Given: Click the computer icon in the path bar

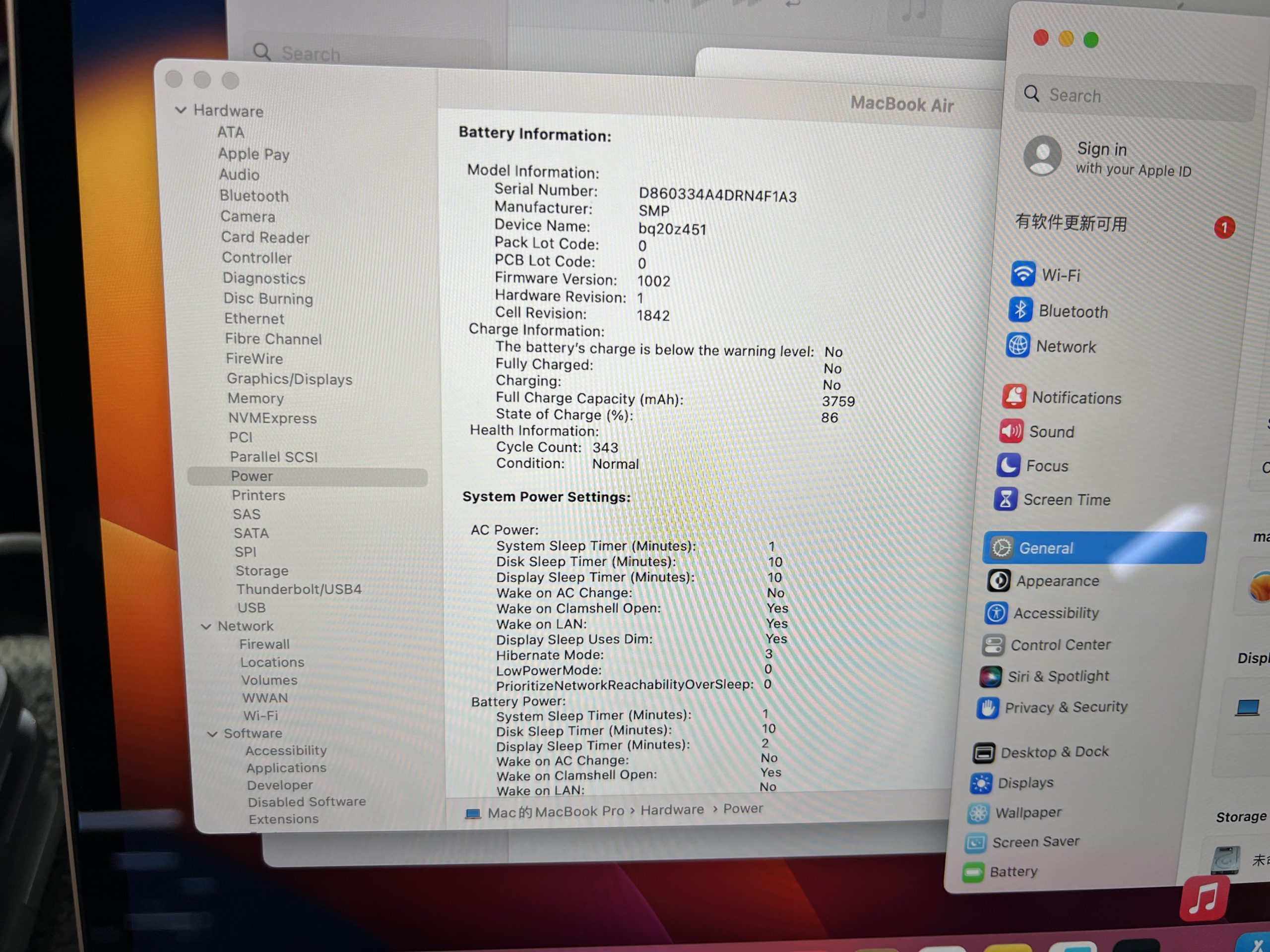Looking at the screenshot, I should (x=473, y=814).
